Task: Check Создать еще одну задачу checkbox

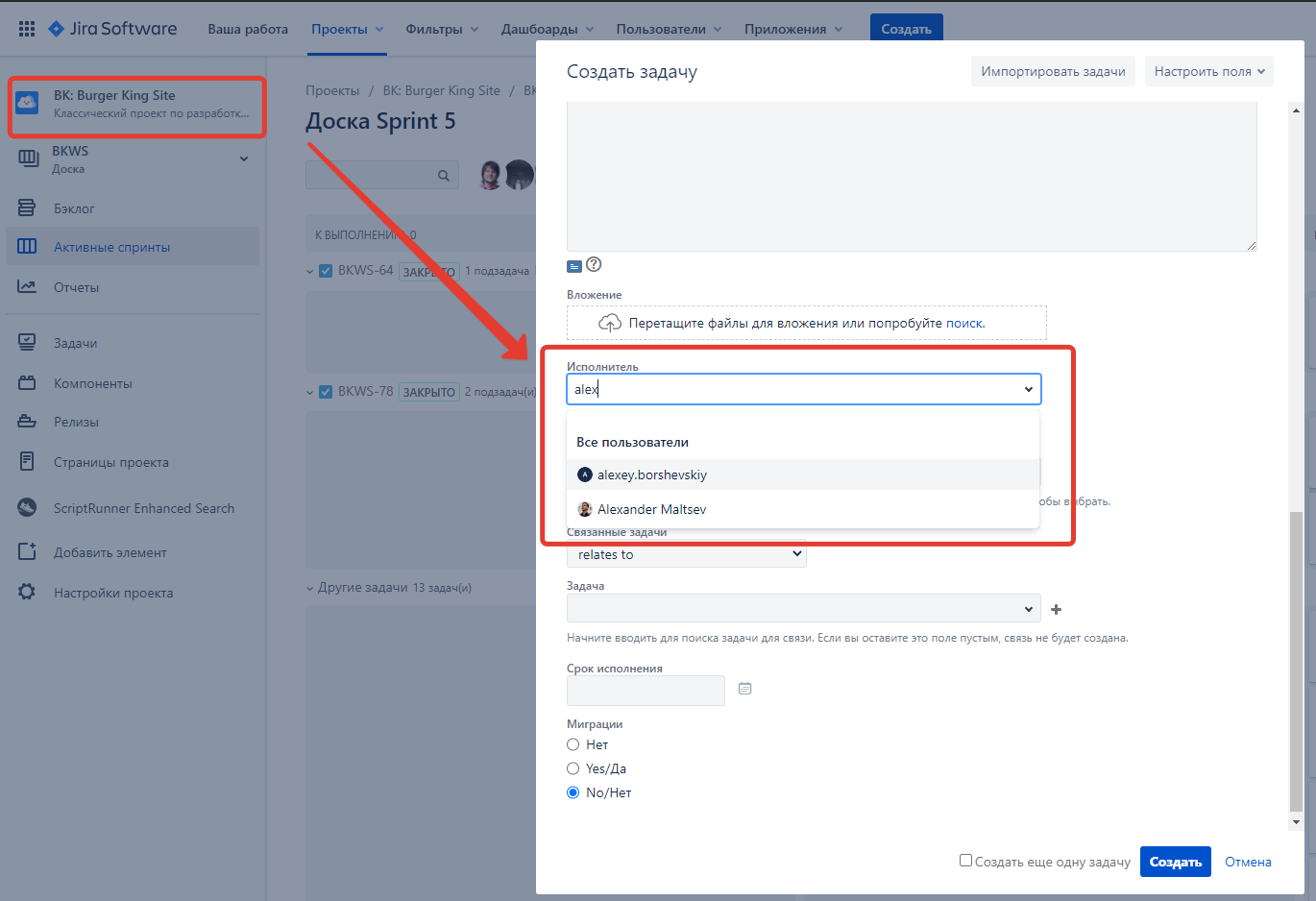Action: [x=965, y=861]
